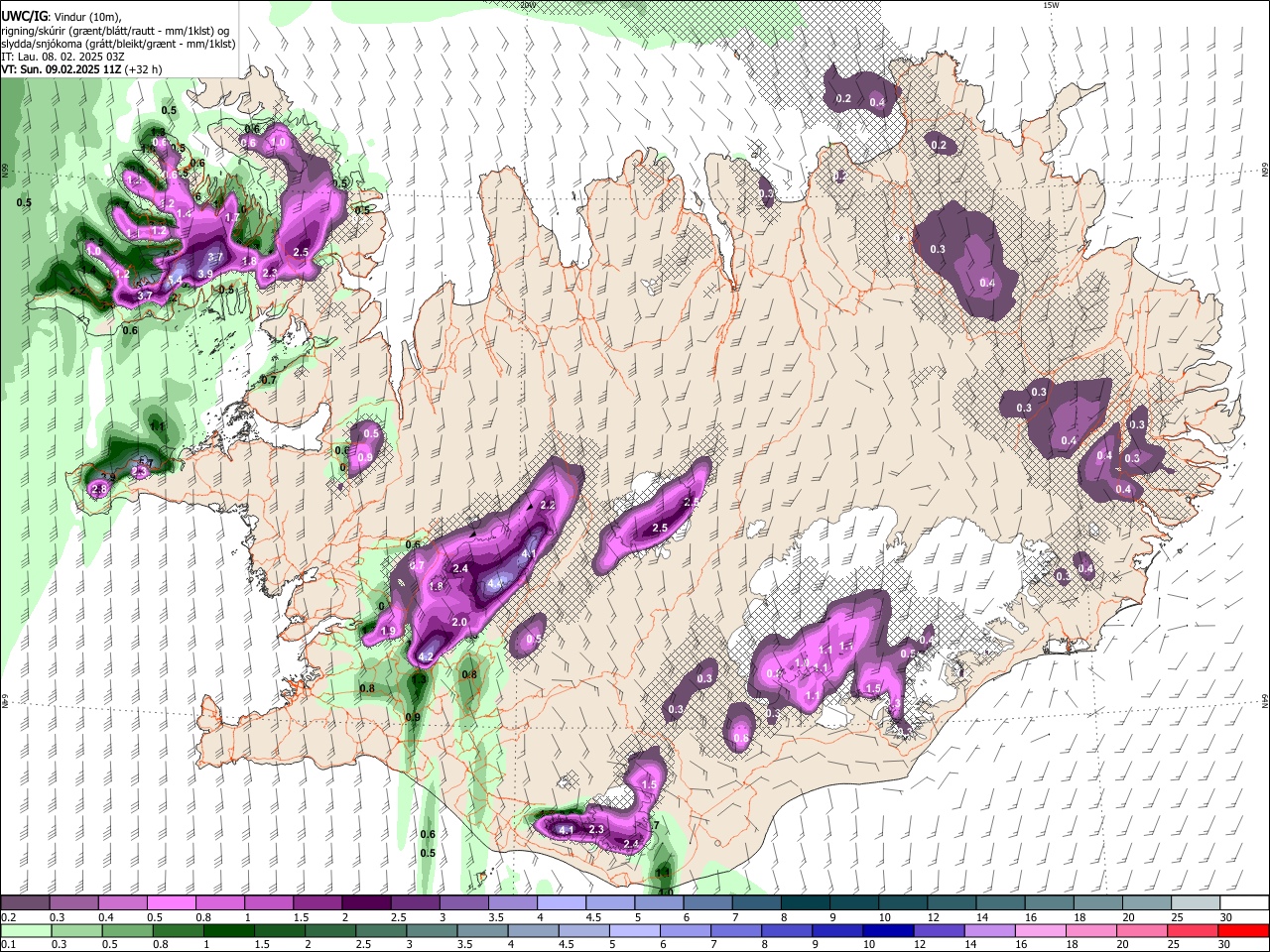Pick the darkest purple 2–2.5 snow swatch

366,903
